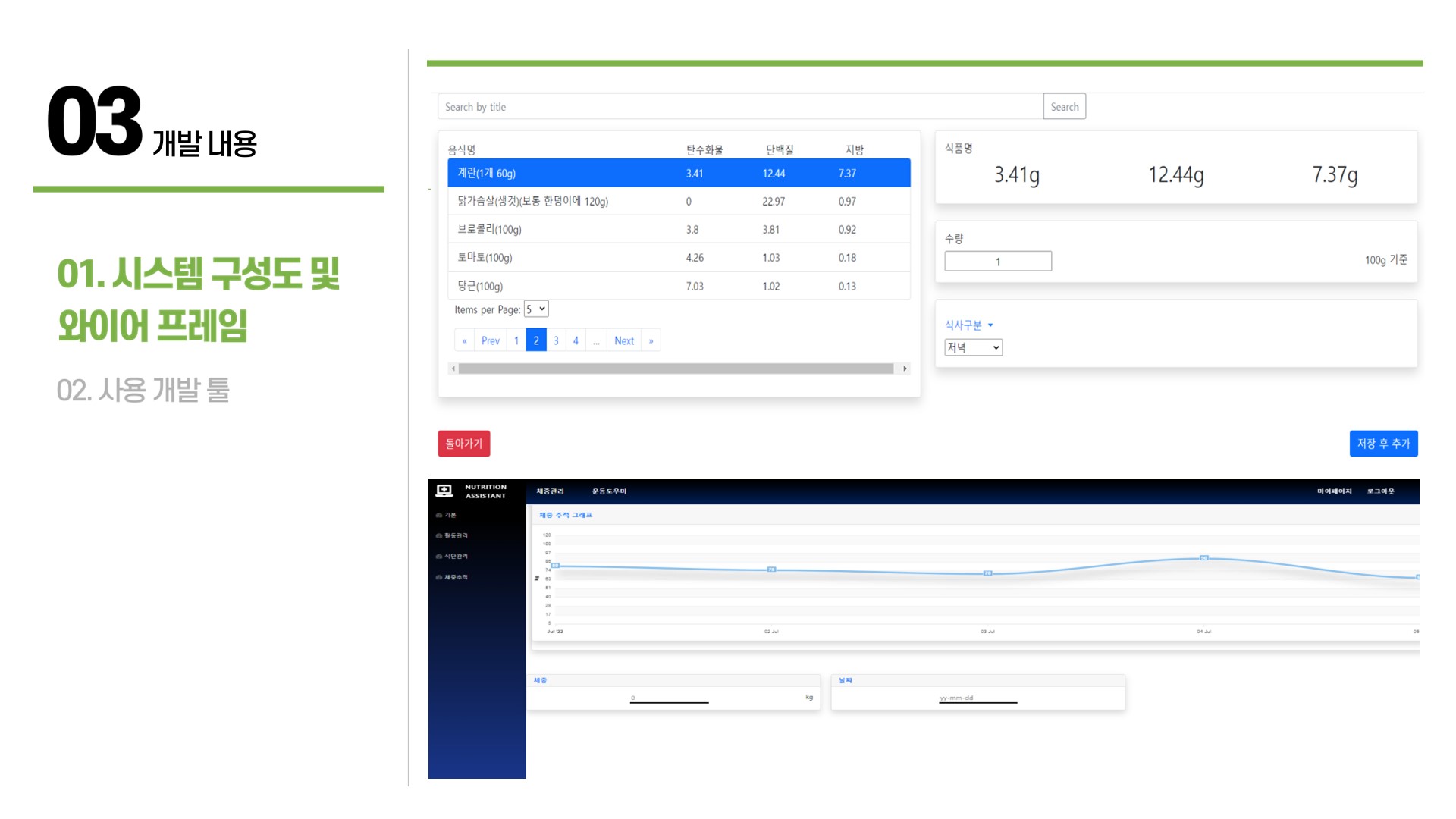Click the first graph data point at Jul '22
Viewport: 1456px width, 819px height.
coord(555,566)
